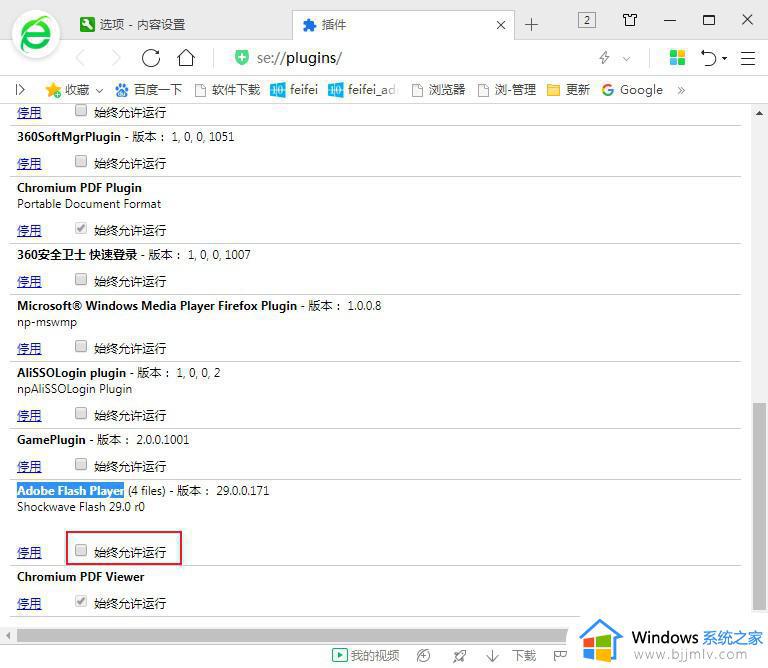Image resolution: width=768 pixels, height=668 pixels.
Task: Disable Windows Media Player Plugin via 停用
Action: pos(29,349)
